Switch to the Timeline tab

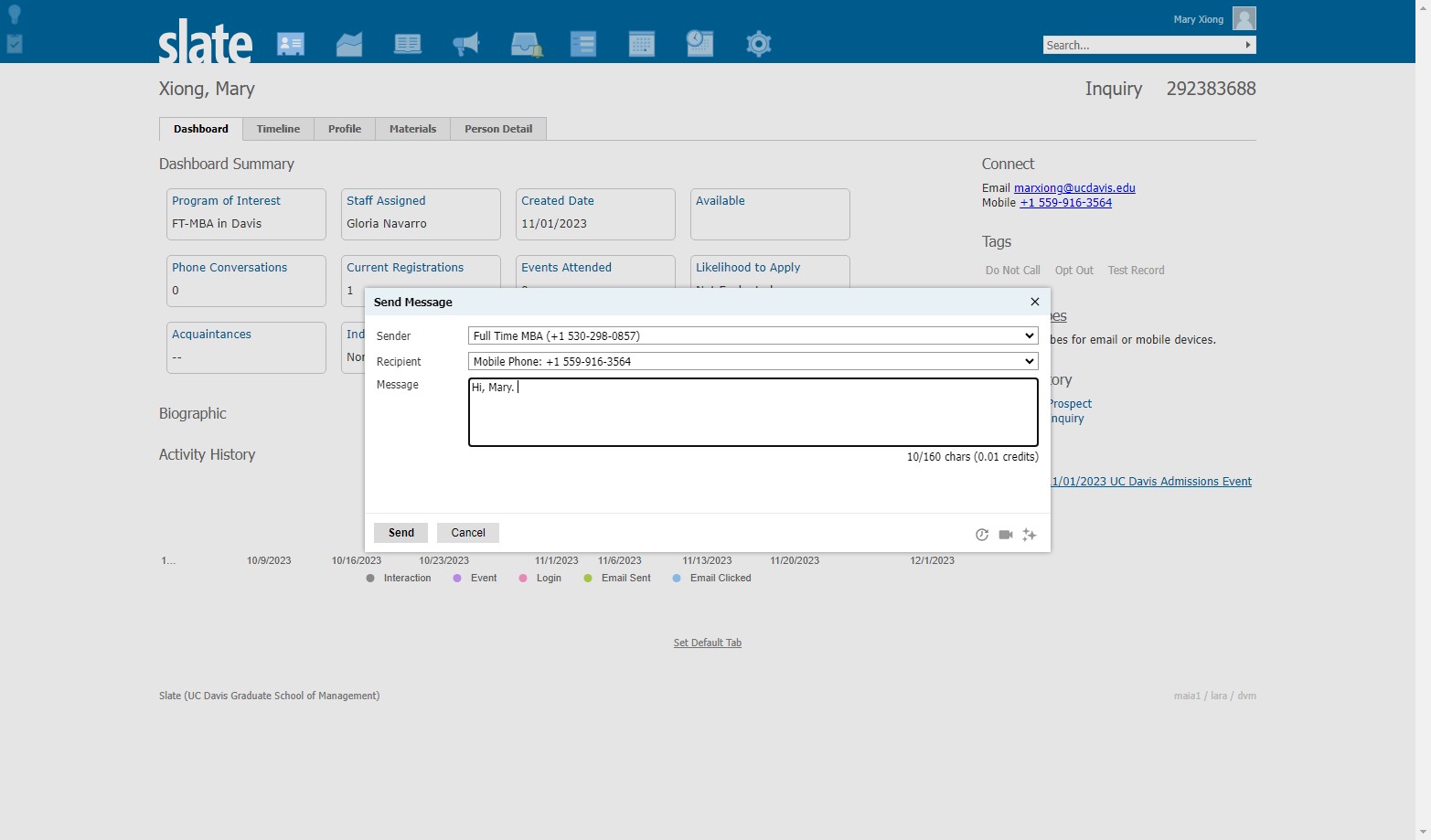click(278, 129)
